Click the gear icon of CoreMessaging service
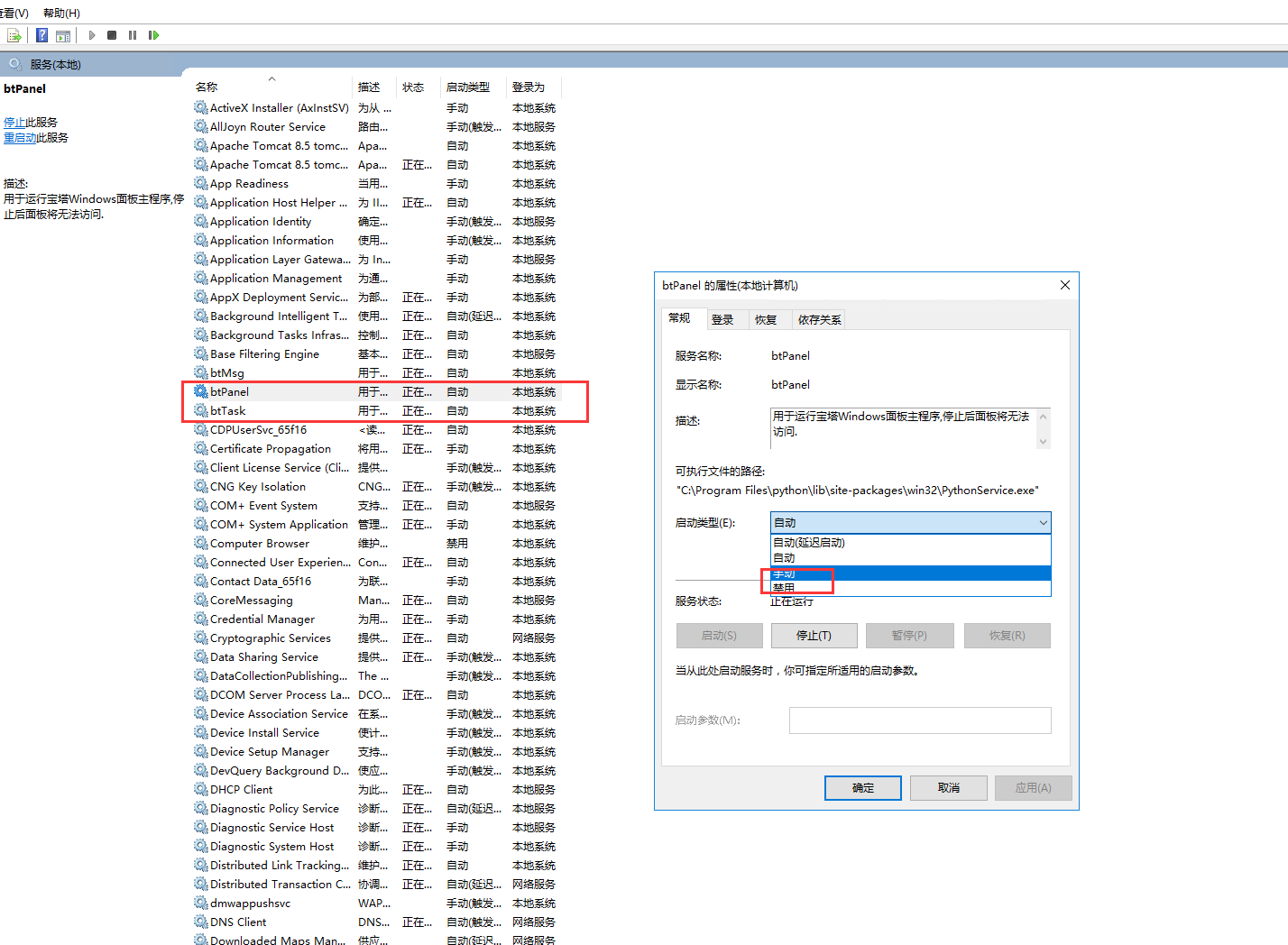 (200, 600)
